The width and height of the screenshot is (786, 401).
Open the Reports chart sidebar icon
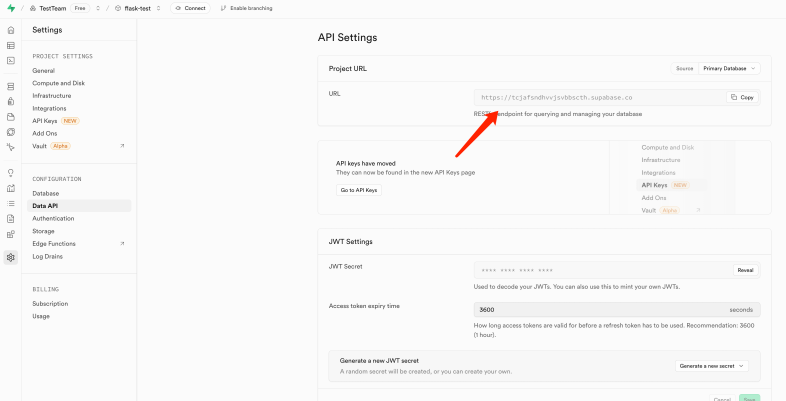pyautogui.click(x=11, y=187)
